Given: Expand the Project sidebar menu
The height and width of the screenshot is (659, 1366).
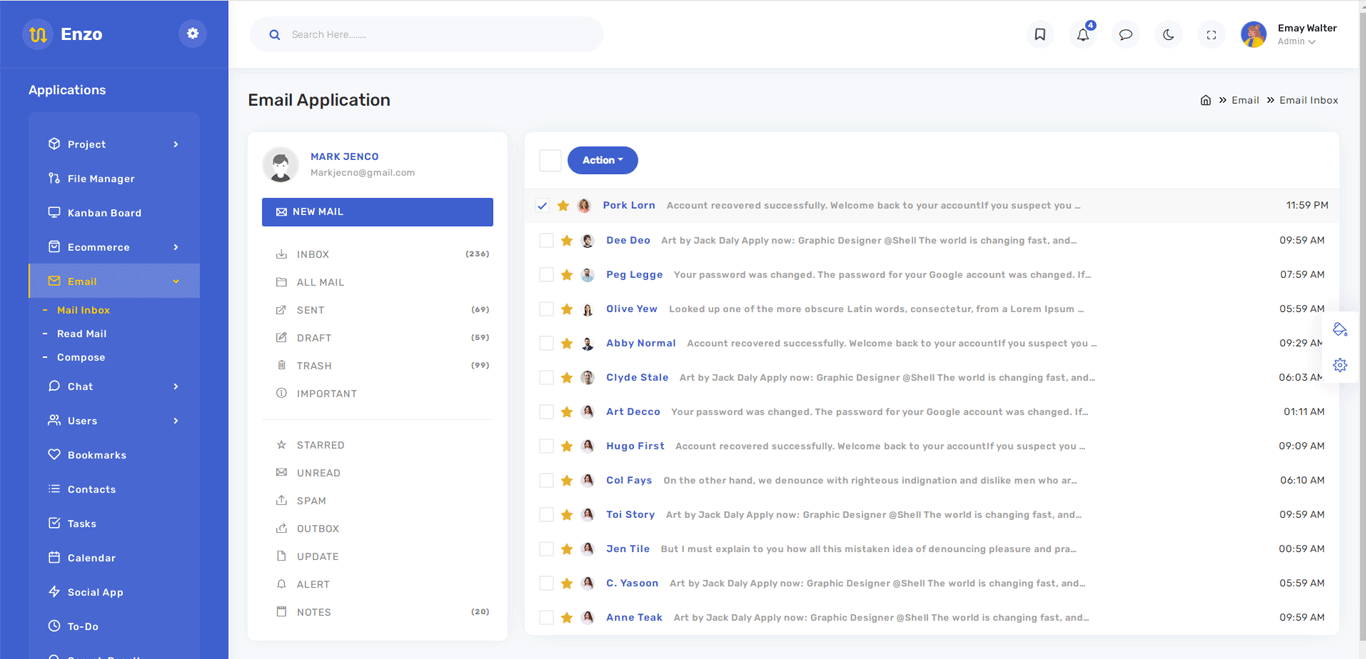Looking at the screenshot, I should 114,144.
